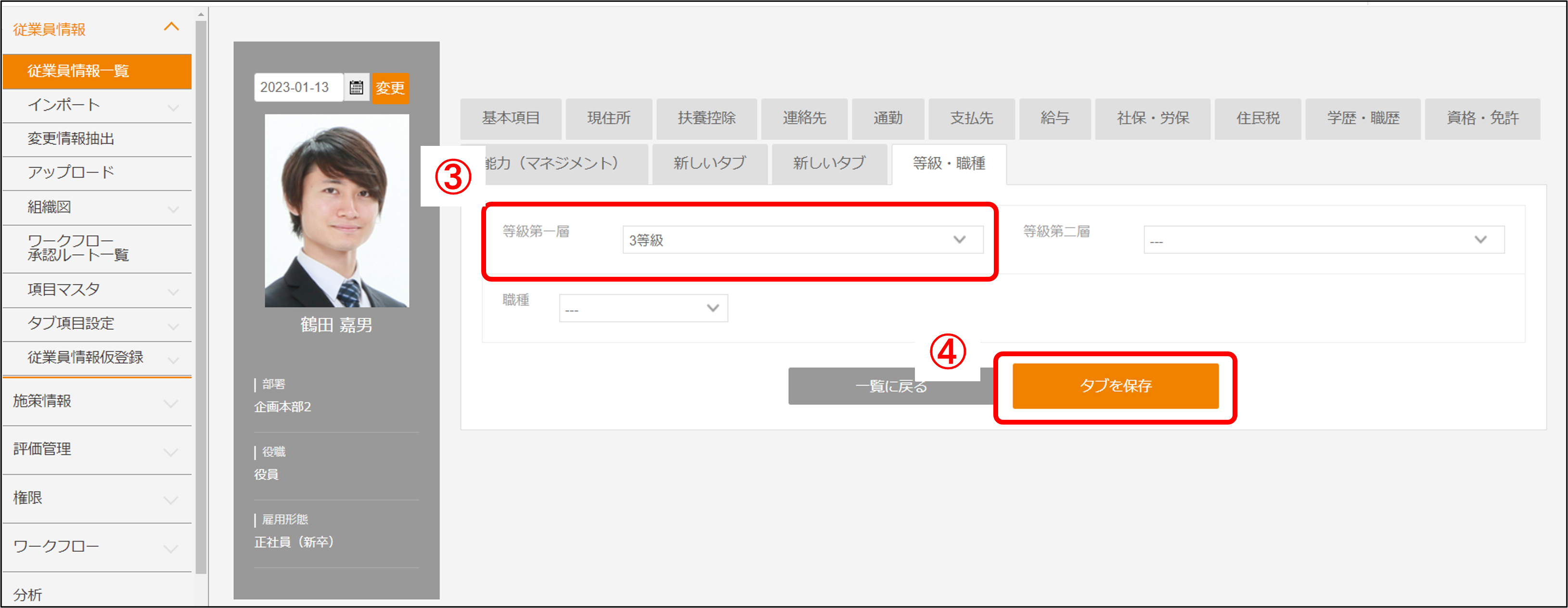This screenshot has width=1568, height=608.
Task: Click the employee profile photo
Action: pos(336,210)
